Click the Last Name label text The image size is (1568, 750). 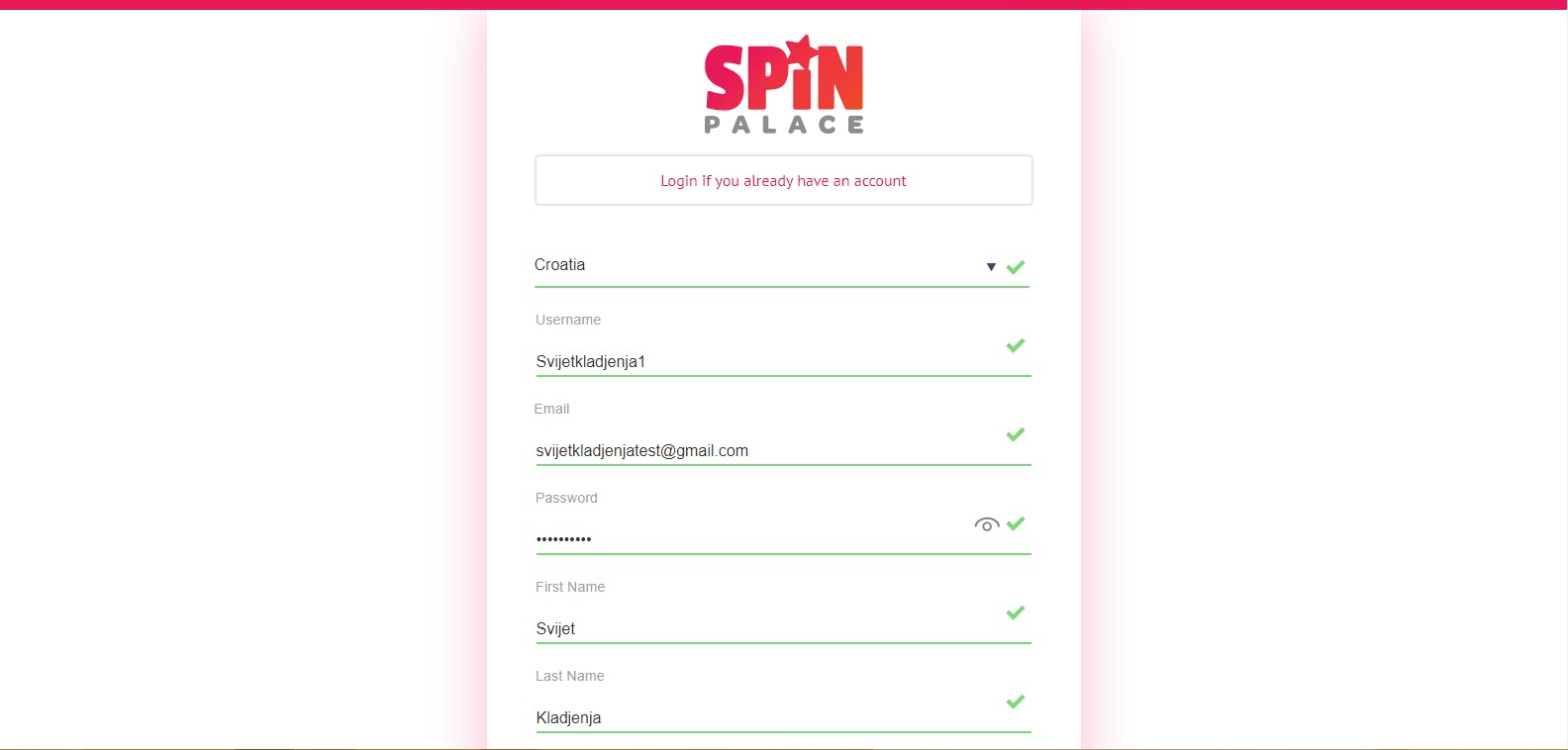click(569, 676)
